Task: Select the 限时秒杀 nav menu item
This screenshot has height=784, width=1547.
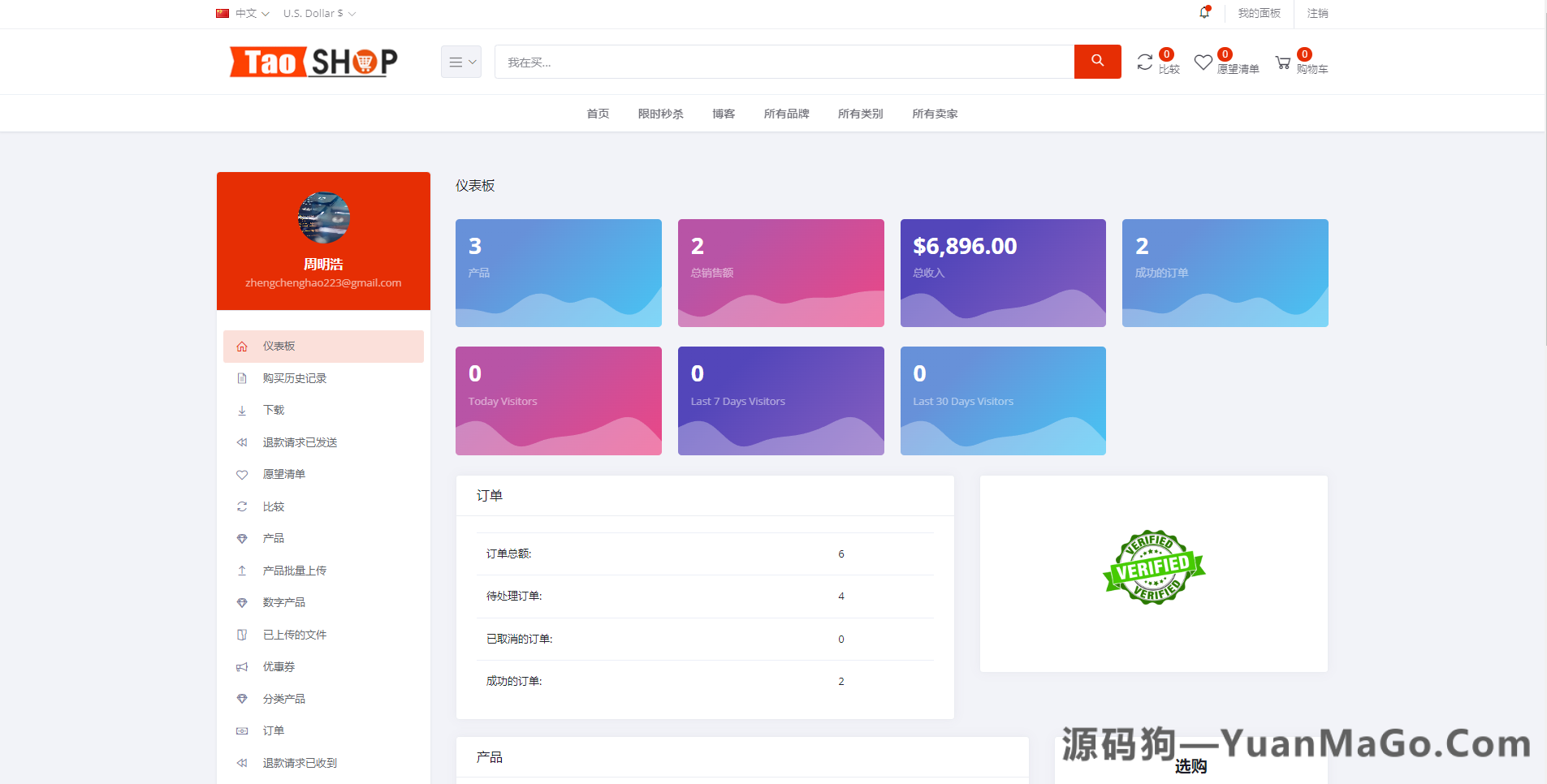Action: click(x=661, y=114)
